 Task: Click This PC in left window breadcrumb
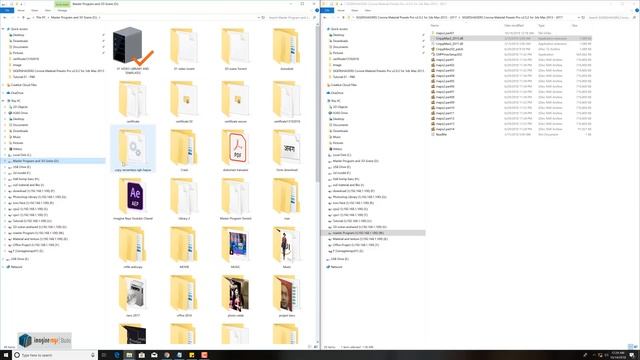(x=41, y=18)
